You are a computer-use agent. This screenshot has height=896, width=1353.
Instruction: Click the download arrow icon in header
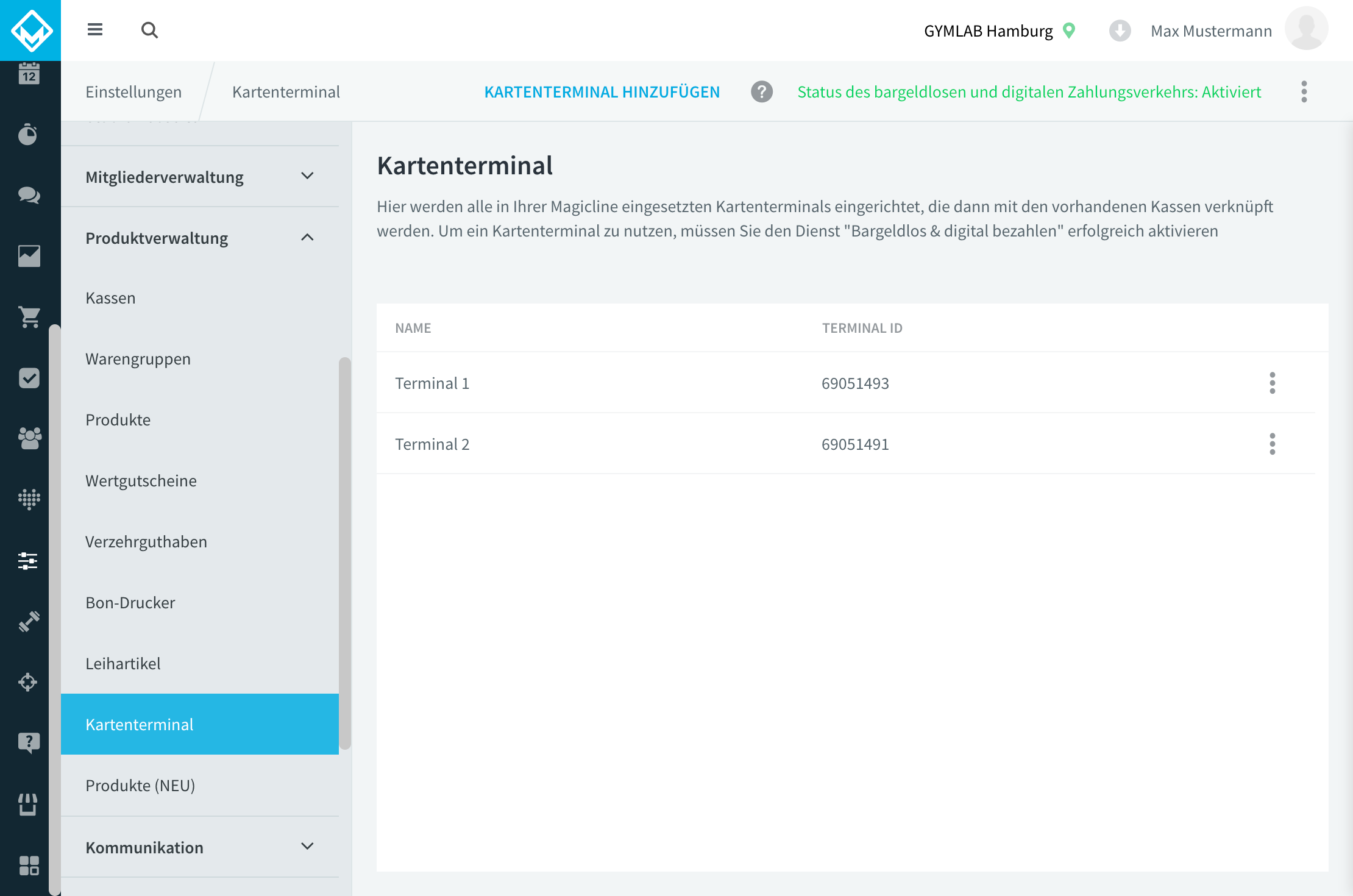[1120, 30]
